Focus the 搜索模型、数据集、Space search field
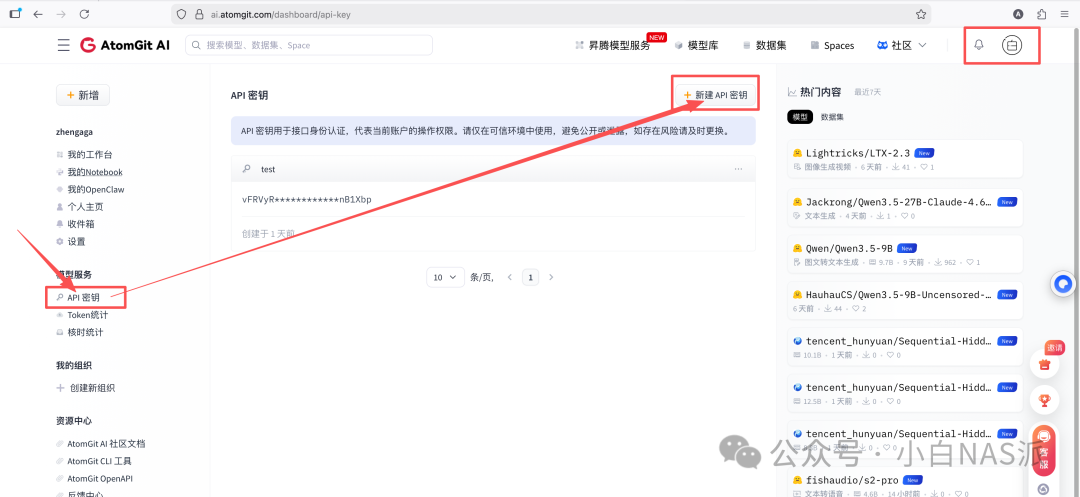The height and width of the screenshot is (497, 1080). point(309,45)
